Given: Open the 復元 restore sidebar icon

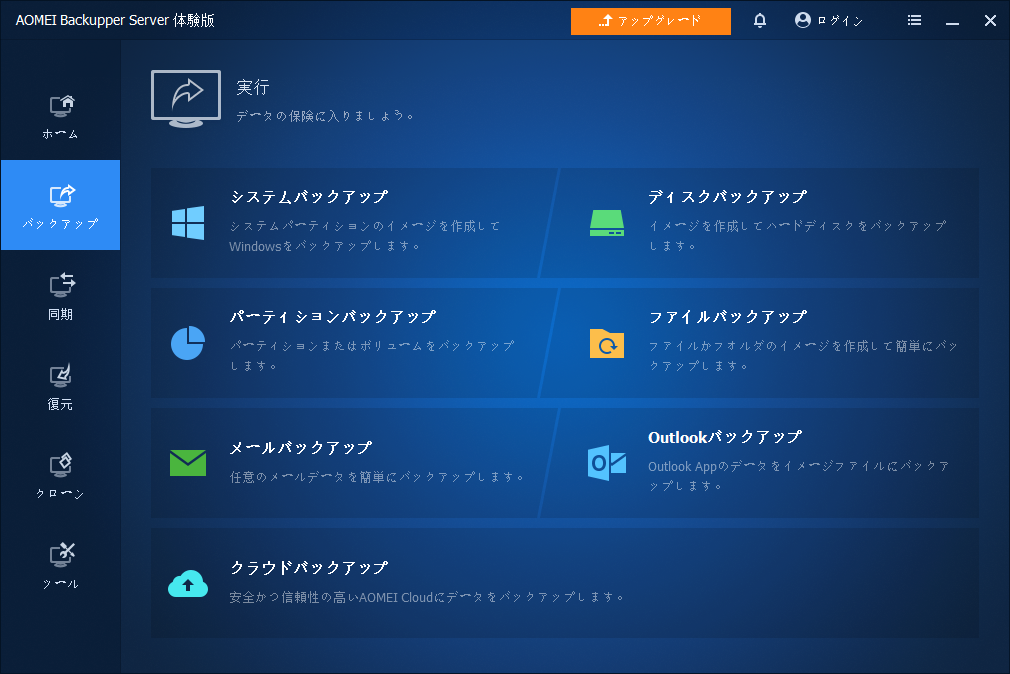Looking at the screenshot, I should click(61, 376).
